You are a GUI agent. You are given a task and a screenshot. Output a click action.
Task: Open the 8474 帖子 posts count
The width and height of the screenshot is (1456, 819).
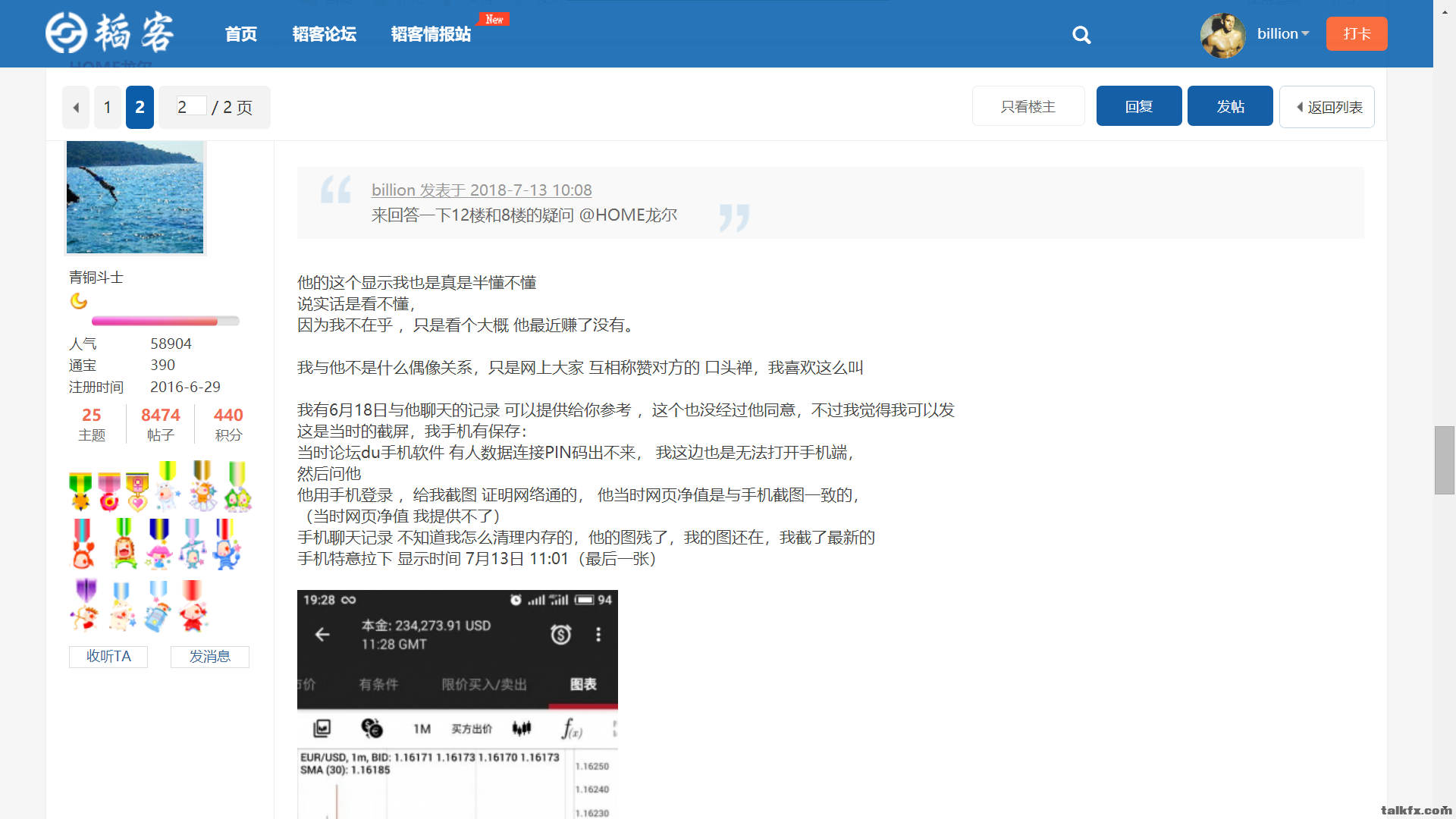click(161, 424)
